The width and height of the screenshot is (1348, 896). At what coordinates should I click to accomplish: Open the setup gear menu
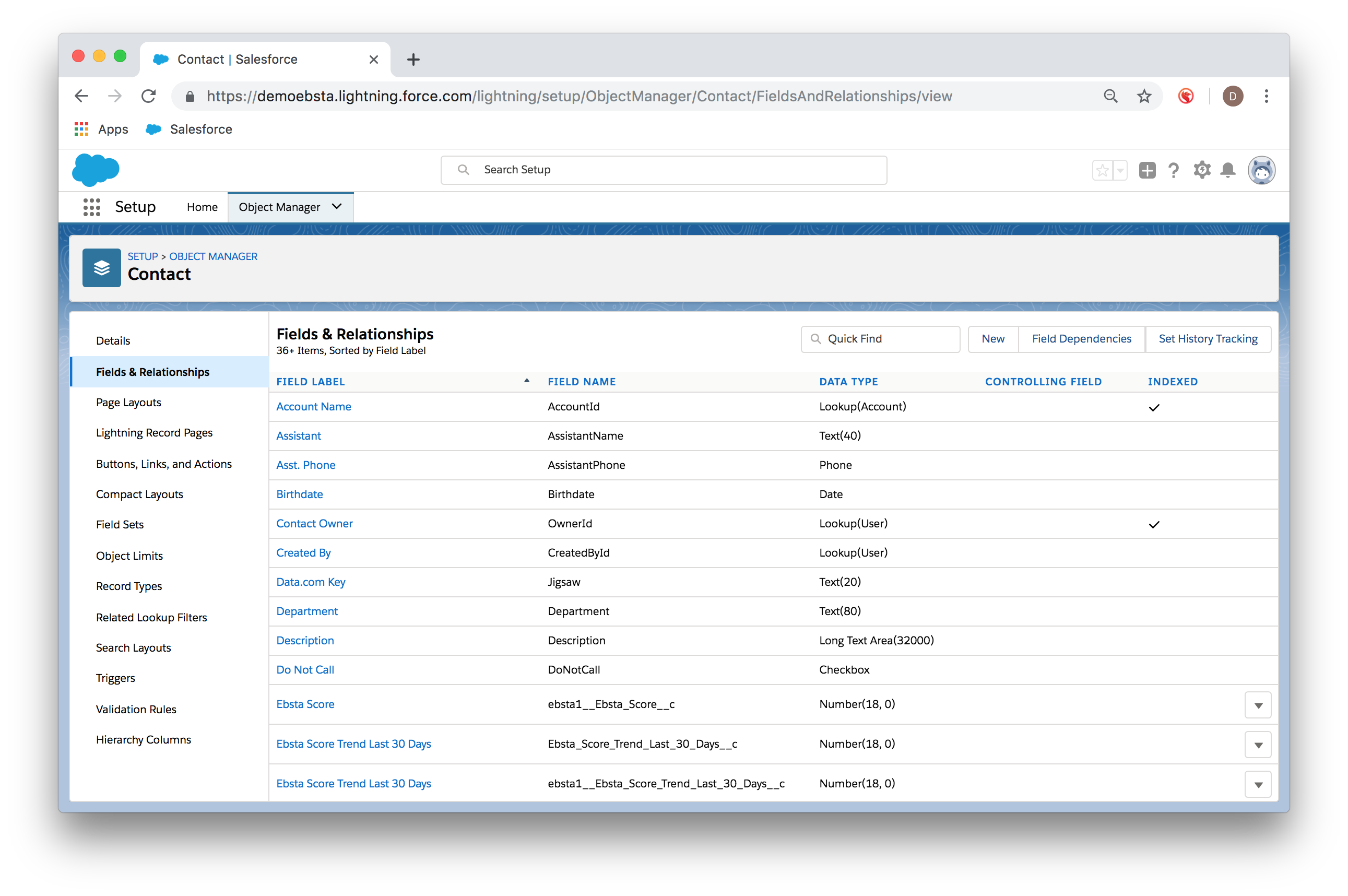click(x=1202, y=170)
